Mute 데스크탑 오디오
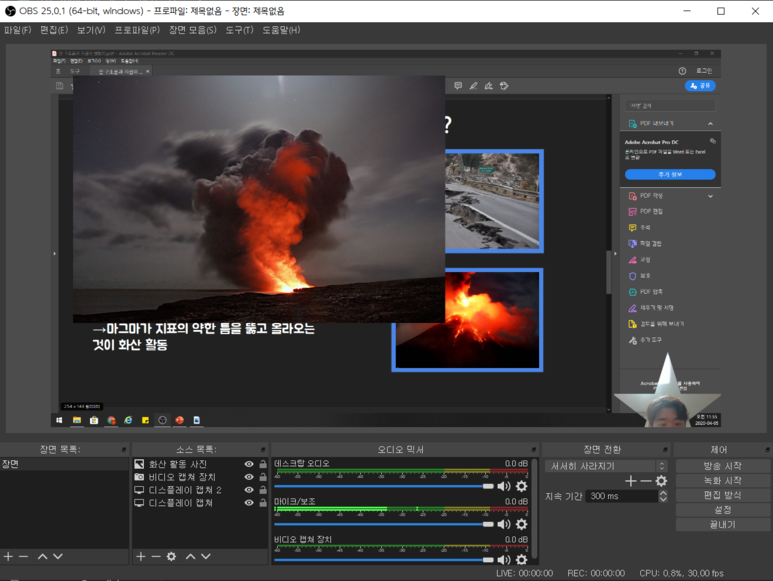Image resolution: width=773 pixels, height=581 pixels. [x=504, y=486]
